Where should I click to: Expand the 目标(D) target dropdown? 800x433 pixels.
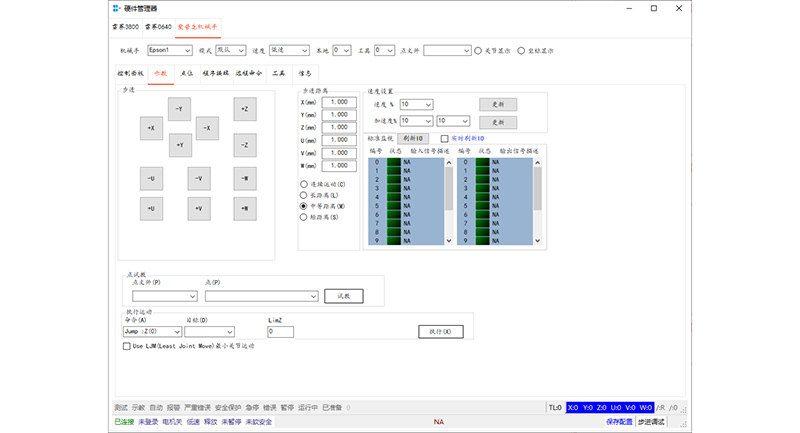[x=209, y=332]
